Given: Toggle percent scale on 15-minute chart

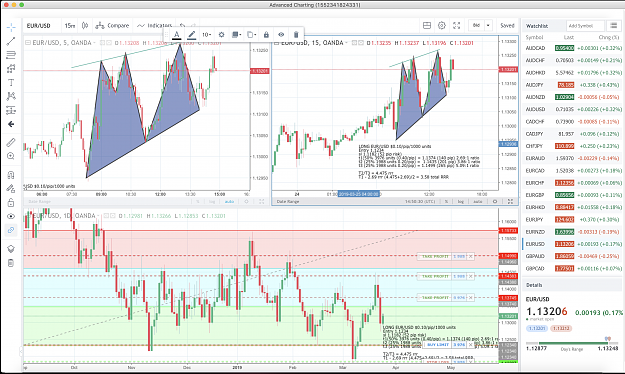Looking at the screenshot, I should point(446,202).
